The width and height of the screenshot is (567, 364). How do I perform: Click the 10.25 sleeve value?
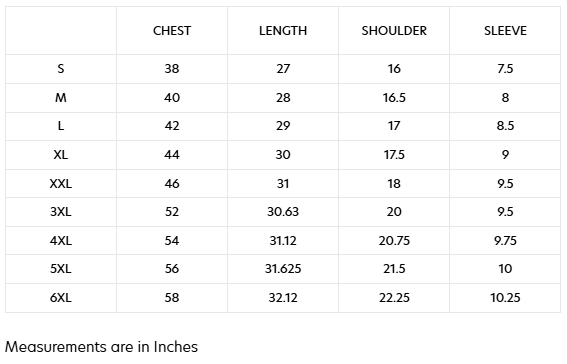pyautogui.click(x=505, y=297)
